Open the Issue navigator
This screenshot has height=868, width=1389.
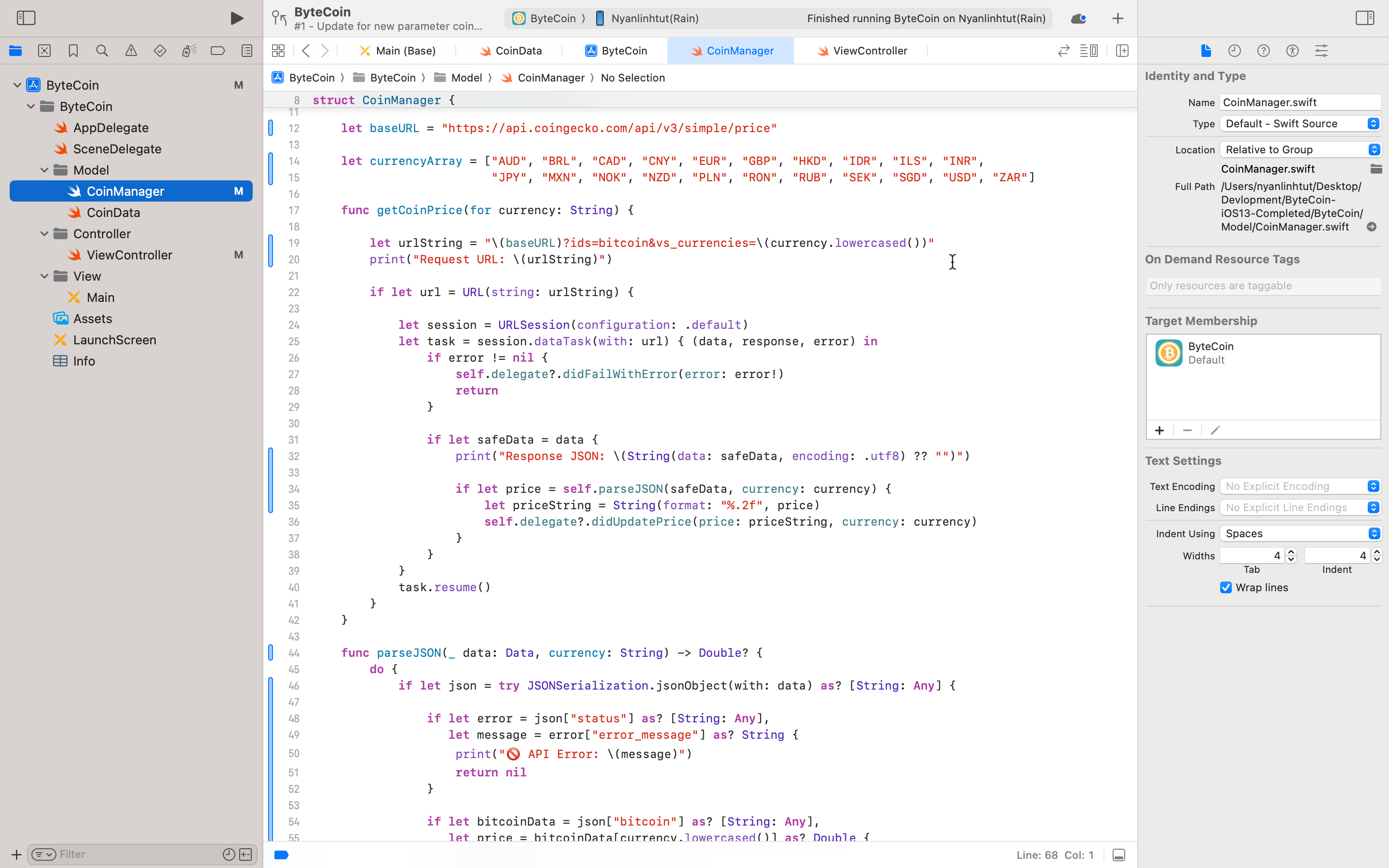(131, 51)
